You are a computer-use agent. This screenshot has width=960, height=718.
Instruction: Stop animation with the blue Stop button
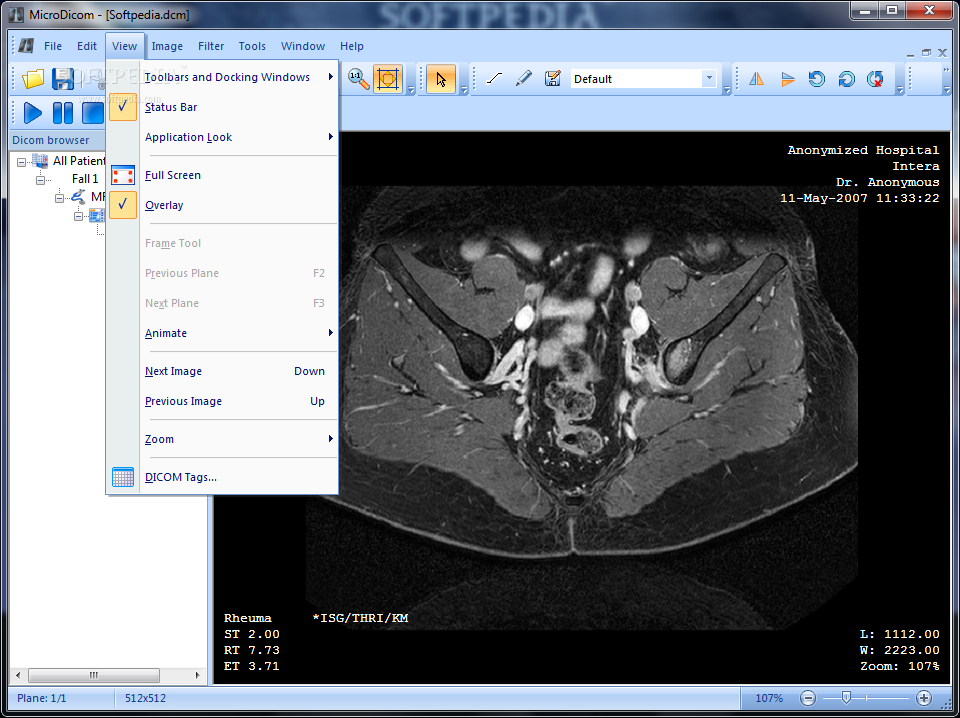coord(93,113)
